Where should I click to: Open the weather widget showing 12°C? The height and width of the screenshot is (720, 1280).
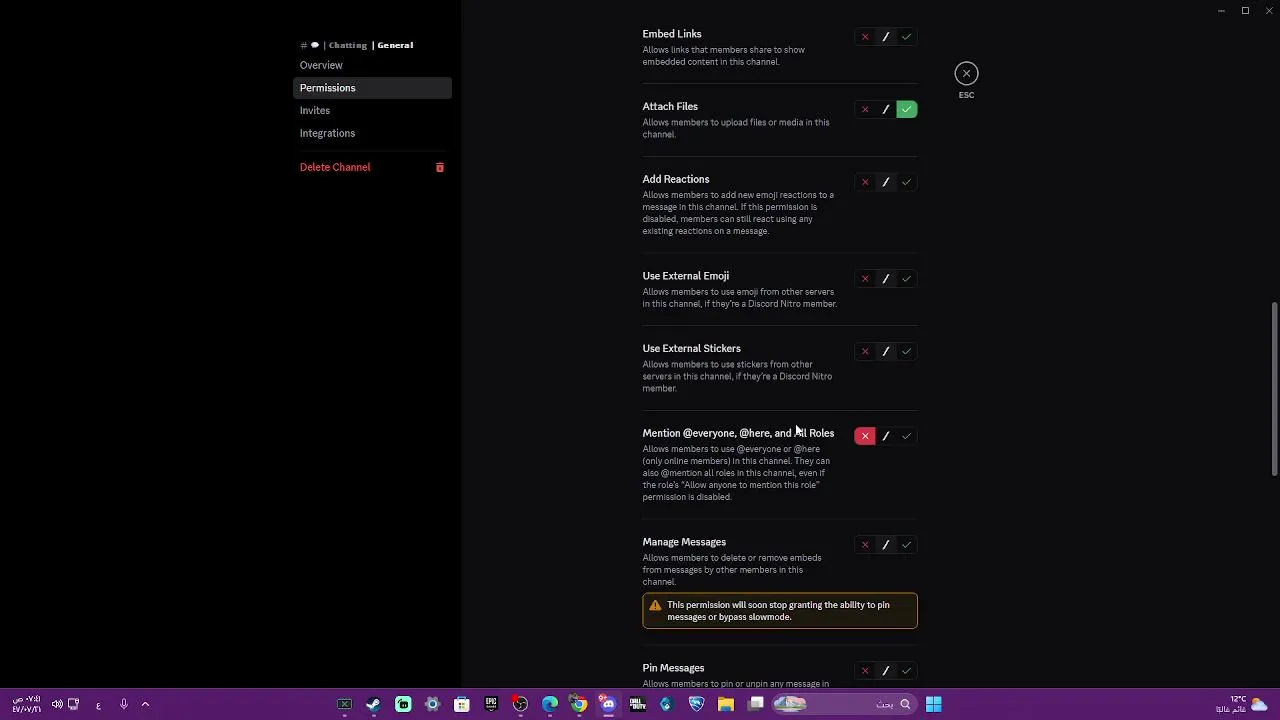[x=1241, y=704]
